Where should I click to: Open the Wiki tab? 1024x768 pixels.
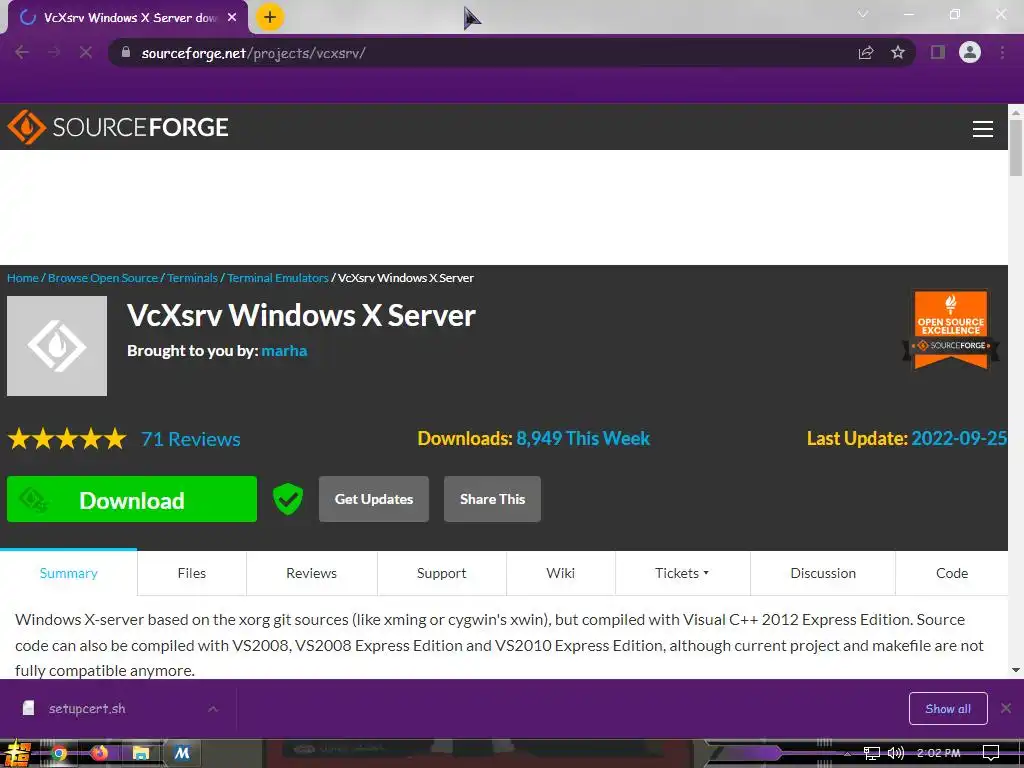(560, 573)
